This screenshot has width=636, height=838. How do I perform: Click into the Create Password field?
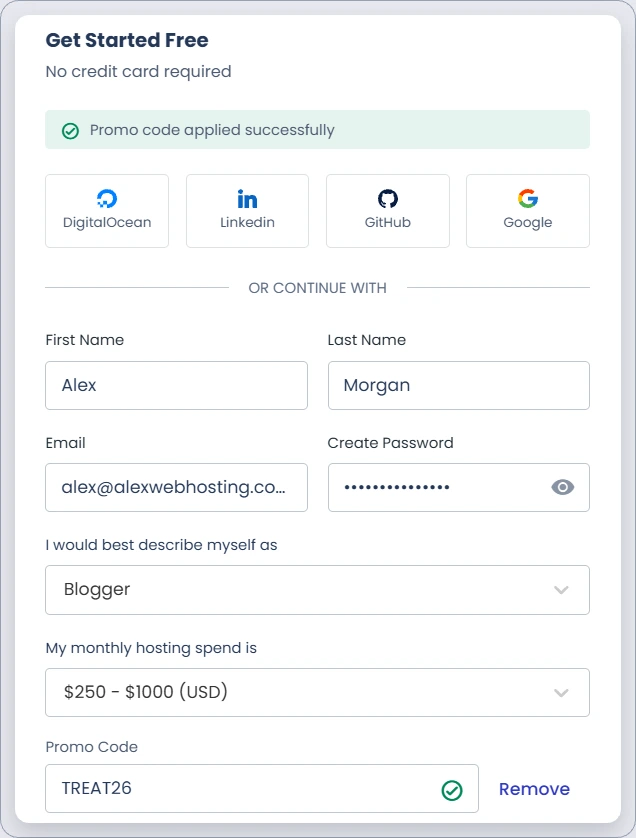point(459,487)
